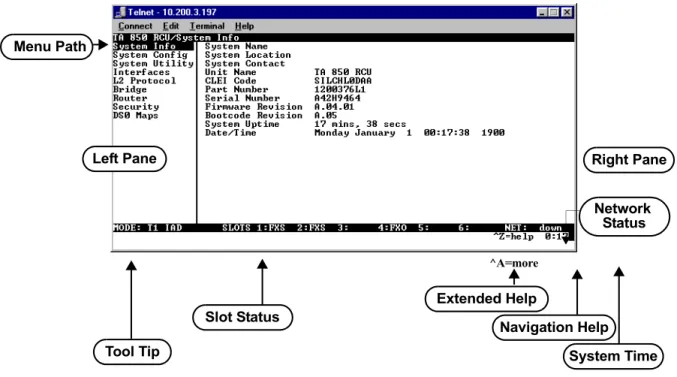
Task: Click the ^Z=help navigation hint
Action: [x=513, y=236]
